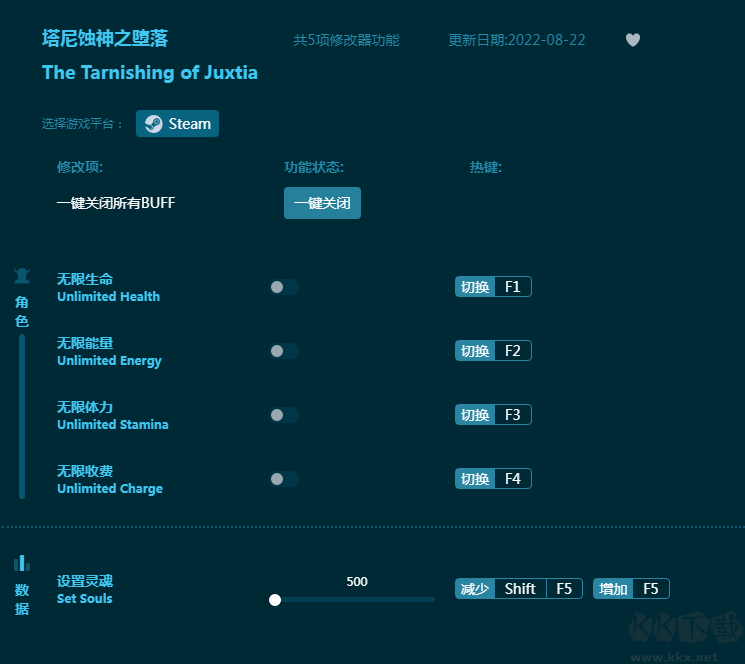Click the 功能状态 column header
This screenshot has width=745, height=664.
click(x=314, y=167)
